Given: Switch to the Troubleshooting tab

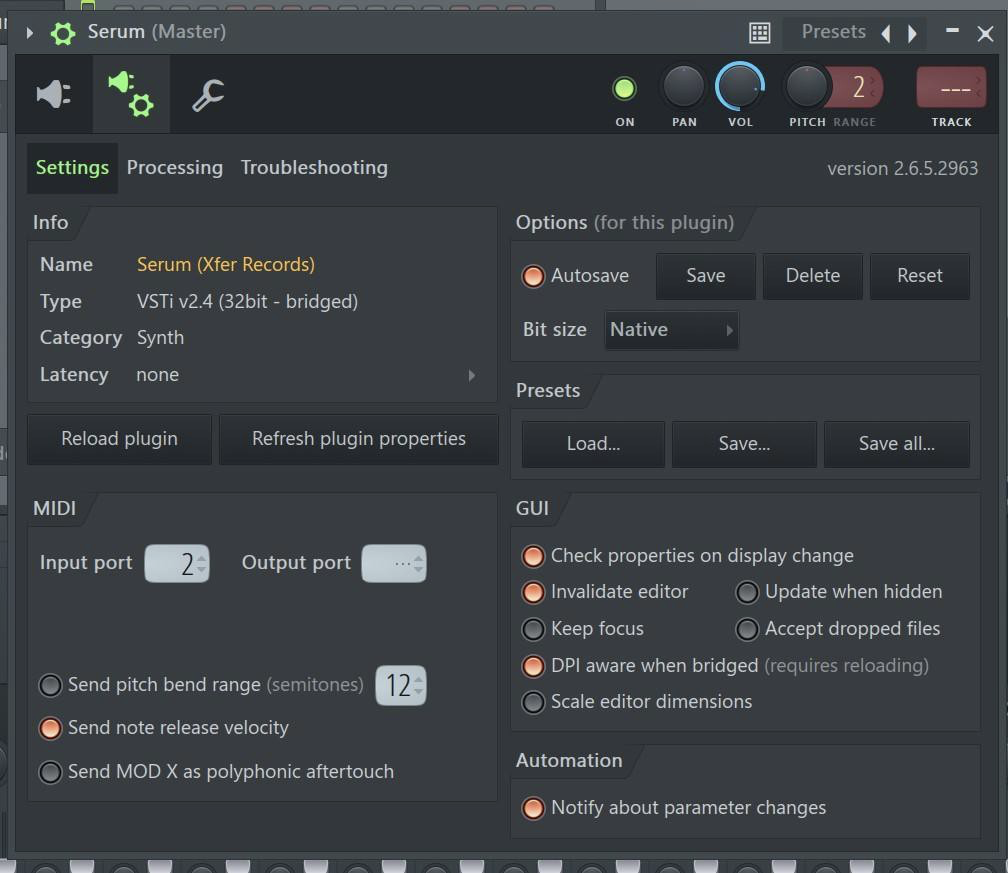Looking at the screenshot, I should tap(314, 168).
